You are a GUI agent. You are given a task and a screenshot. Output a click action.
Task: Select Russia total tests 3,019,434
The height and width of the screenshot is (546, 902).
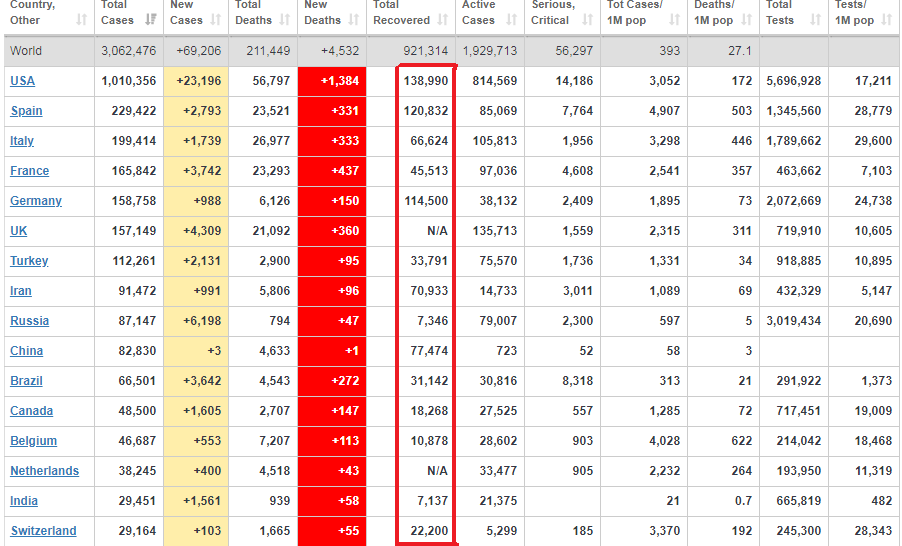pyautogui.click(x=793, y=320)
